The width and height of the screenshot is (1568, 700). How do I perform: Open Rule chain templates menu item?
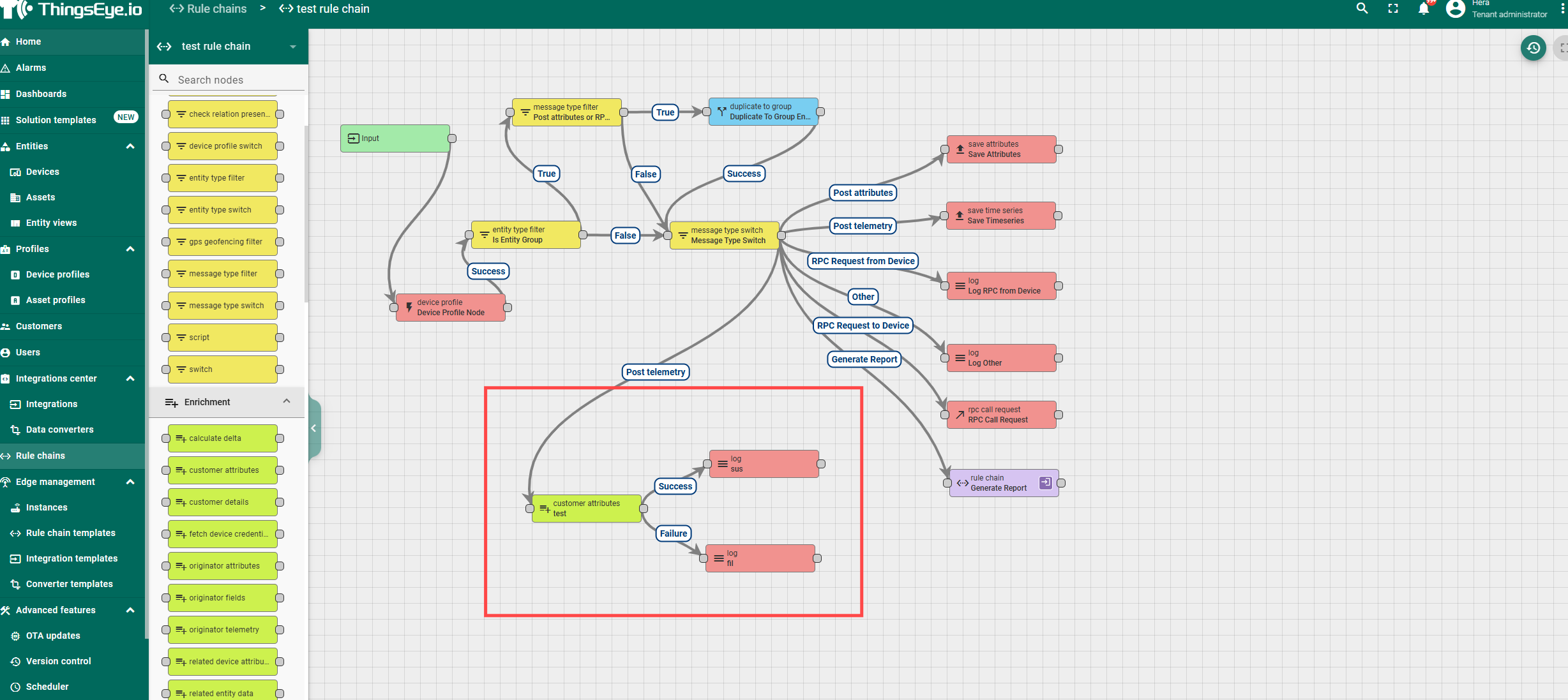[70, 533]
